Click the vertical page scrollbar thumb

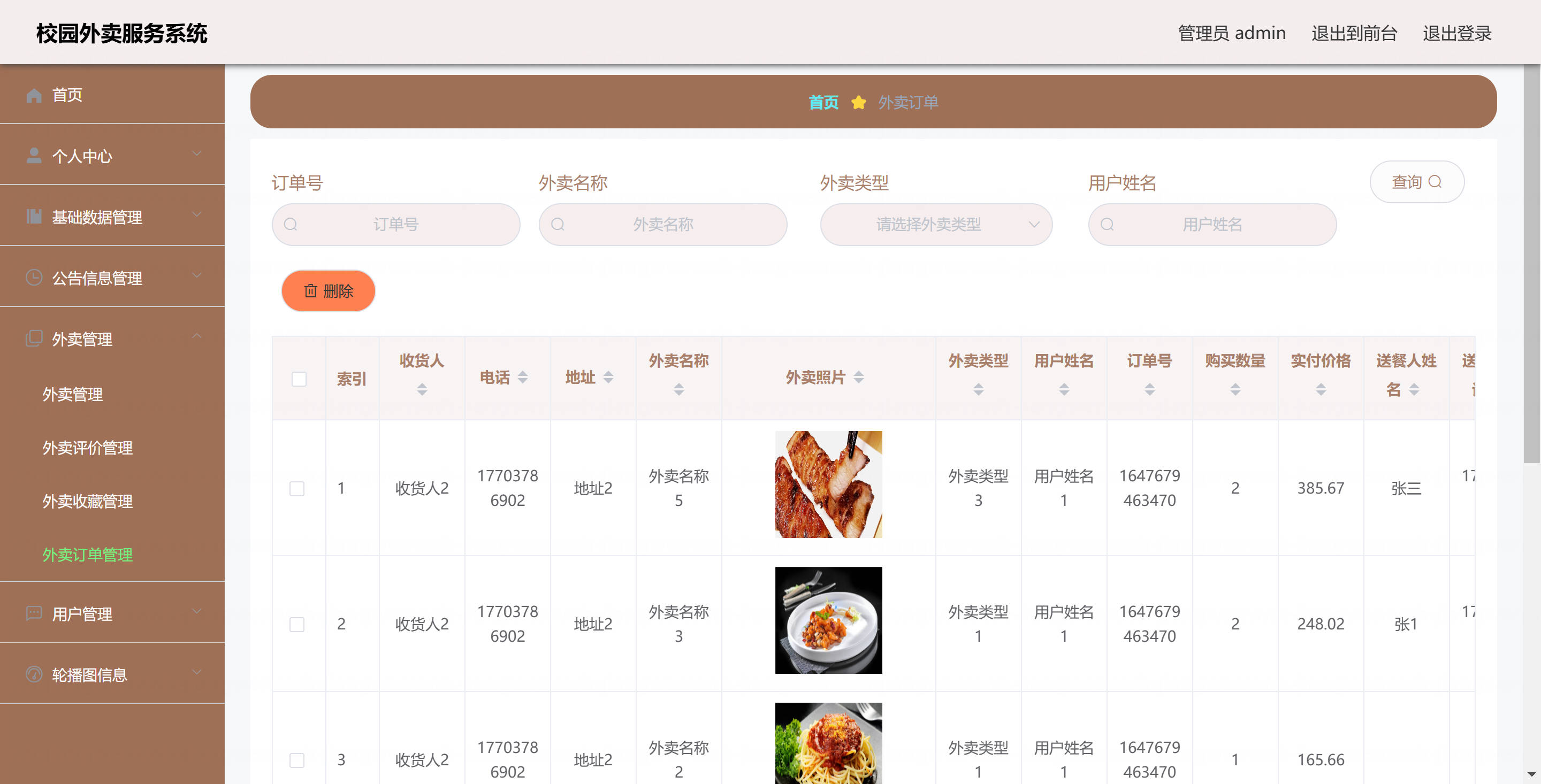(1531, 263)
